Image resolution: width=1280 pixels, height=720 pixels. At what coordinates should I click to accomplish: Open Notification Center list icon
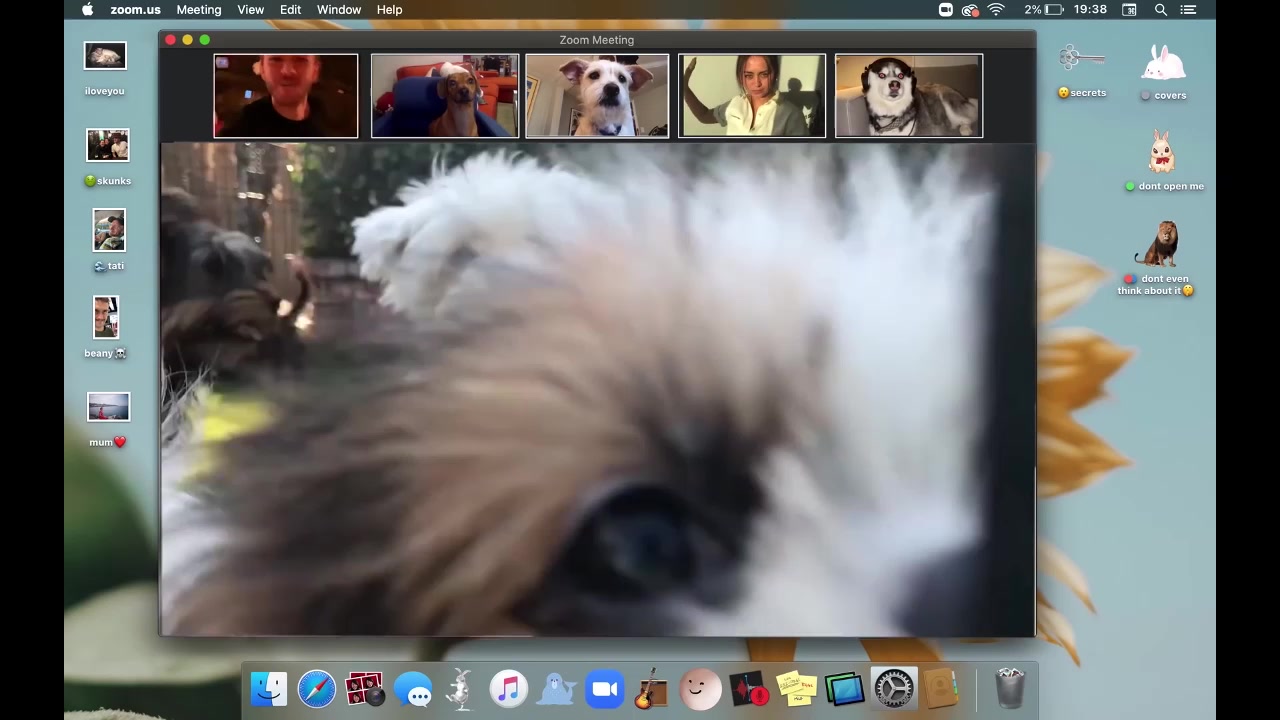point(1189,10)
